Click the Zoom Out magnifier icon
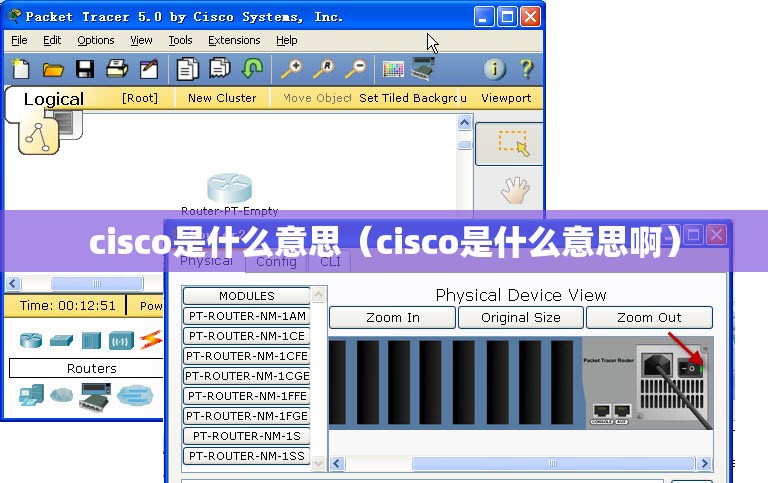 tap(356, 69)
